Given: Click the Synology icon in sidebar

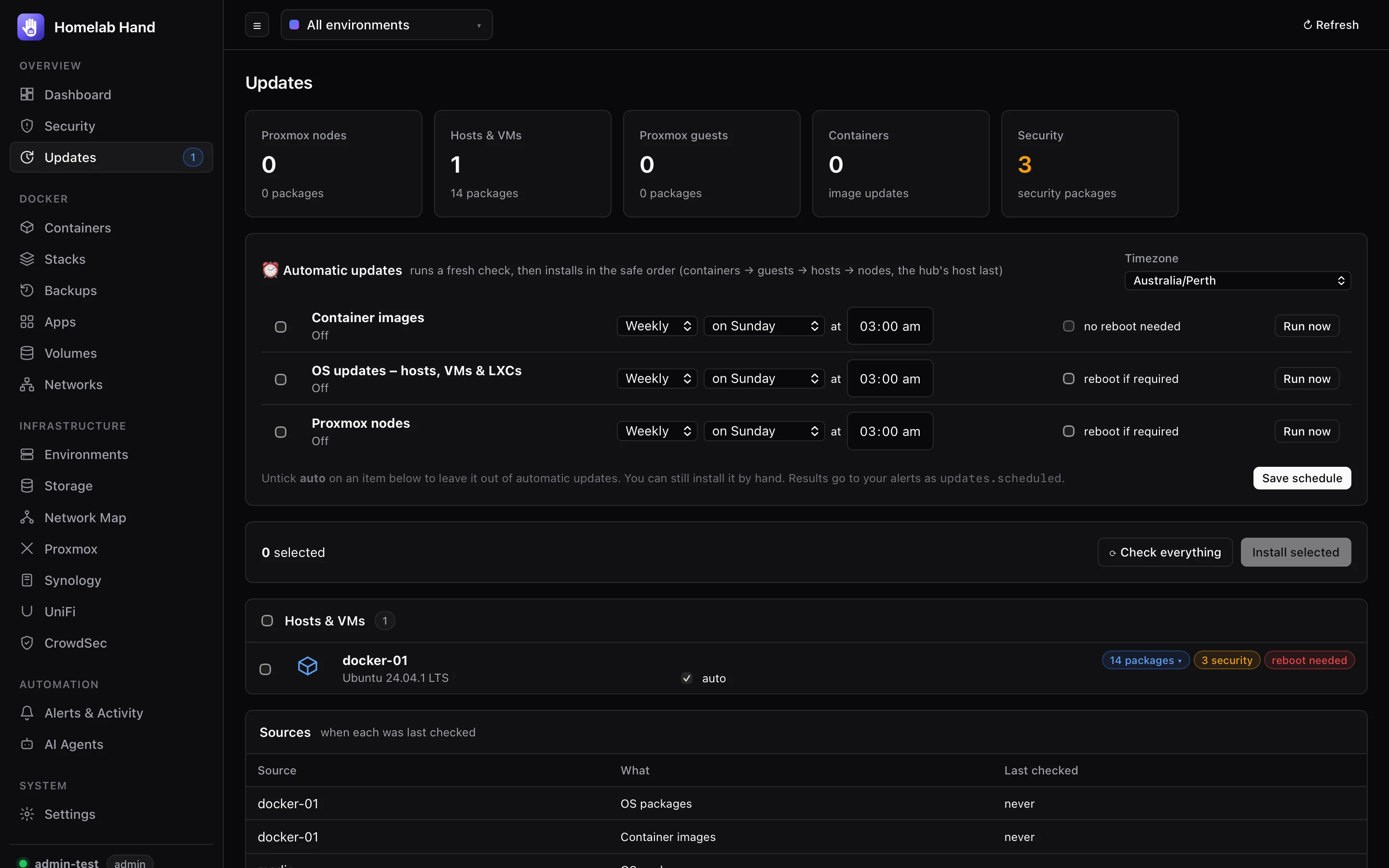Looking at the screenshot, I should [x=27, y=580].
